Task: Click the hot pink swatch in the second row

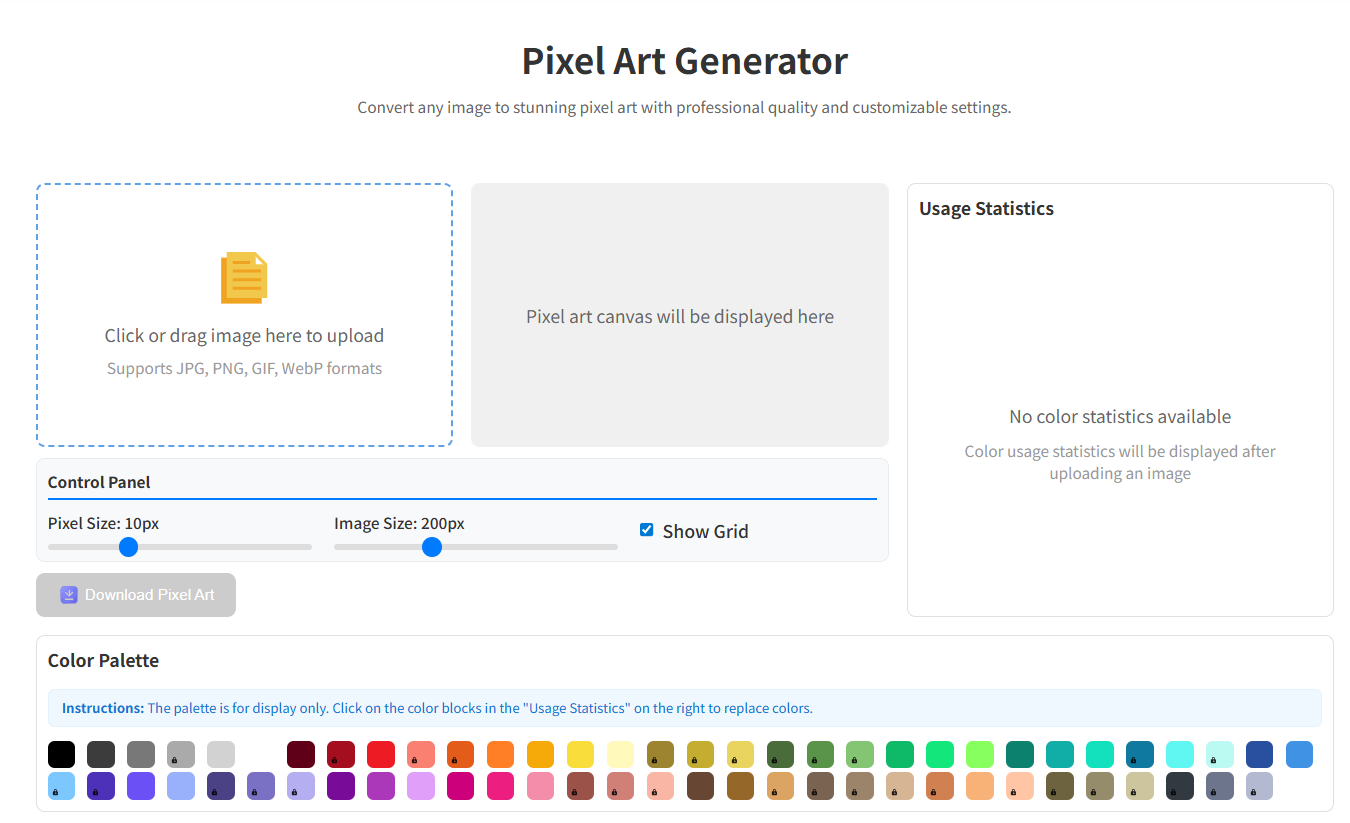Action: [501, 786]
